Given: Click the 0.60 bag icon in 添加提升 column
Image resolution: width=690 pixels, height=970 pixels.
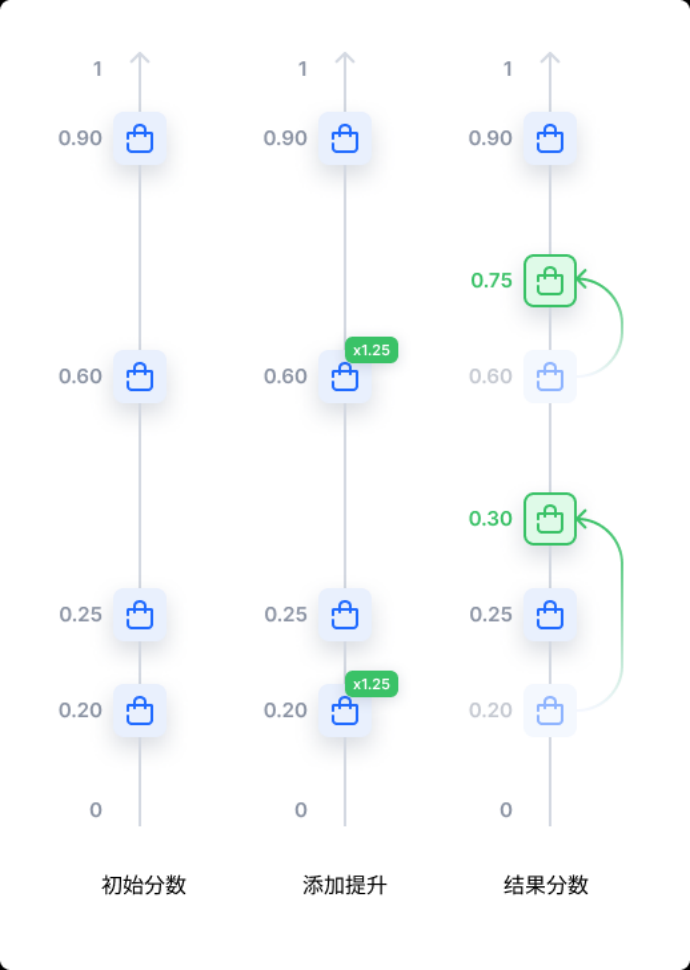Looking at the screenshot, I should click(345, 376).
